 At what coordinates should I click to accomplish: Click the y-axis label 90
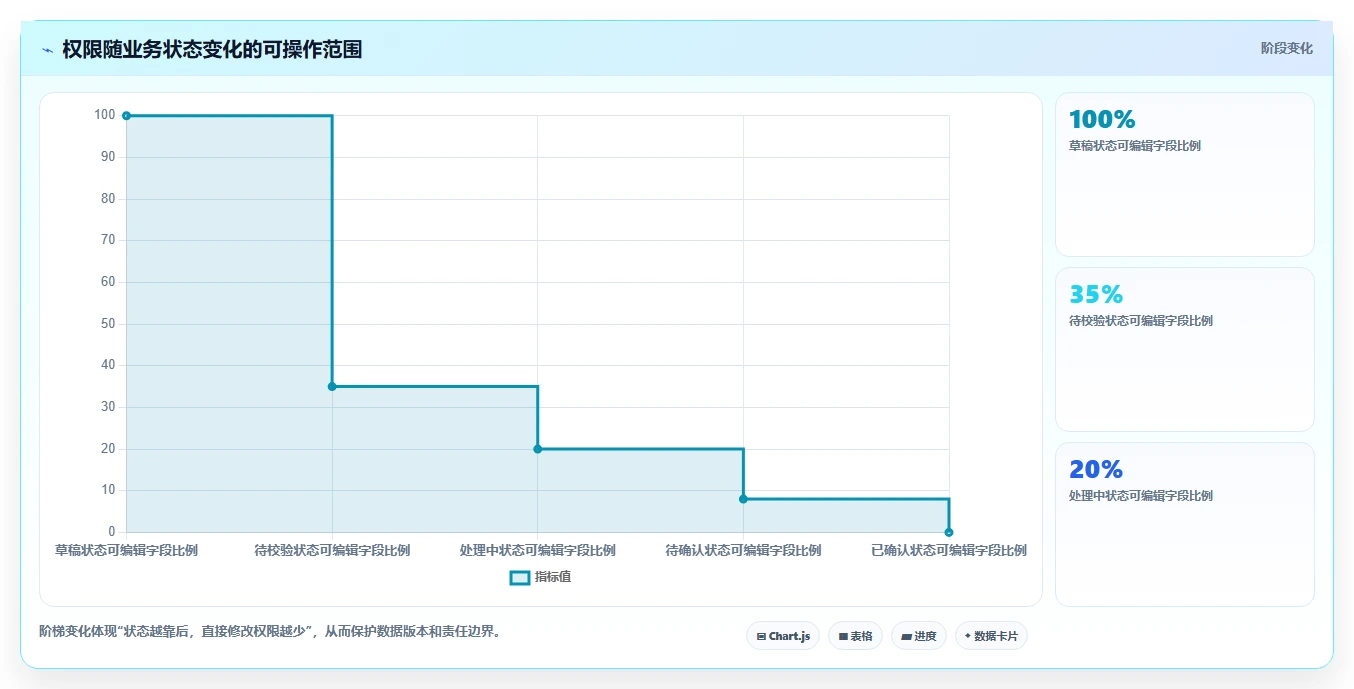click(108, 157)
